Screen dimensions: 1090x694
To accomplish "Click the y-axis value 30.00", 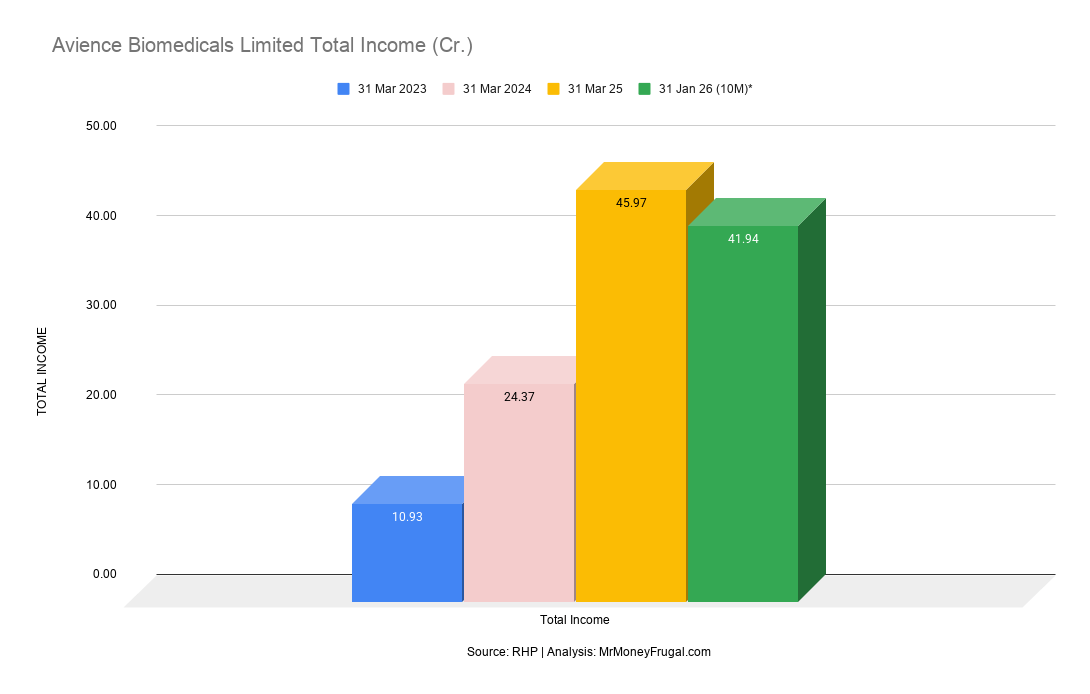I will click(x=101, y=305).
